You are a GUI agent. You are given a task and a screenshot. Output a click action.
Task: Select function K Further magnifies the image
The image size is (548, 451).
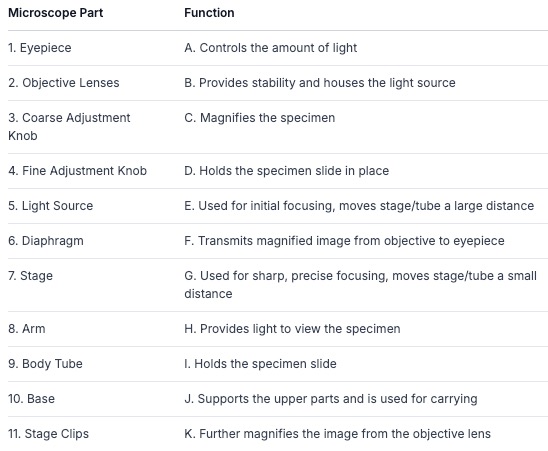click(338, 434)
